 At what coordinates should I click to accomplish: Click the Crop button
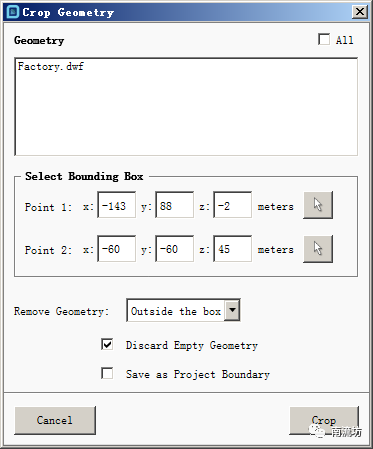(x=324, y=420)
